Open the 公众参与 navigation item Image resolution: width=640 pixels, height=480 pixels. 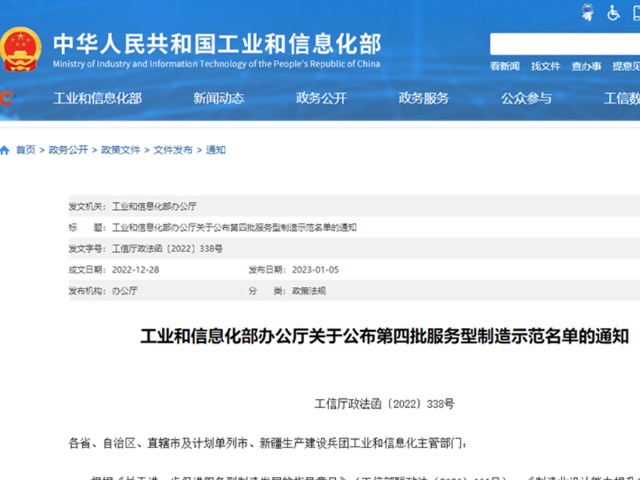526,98
